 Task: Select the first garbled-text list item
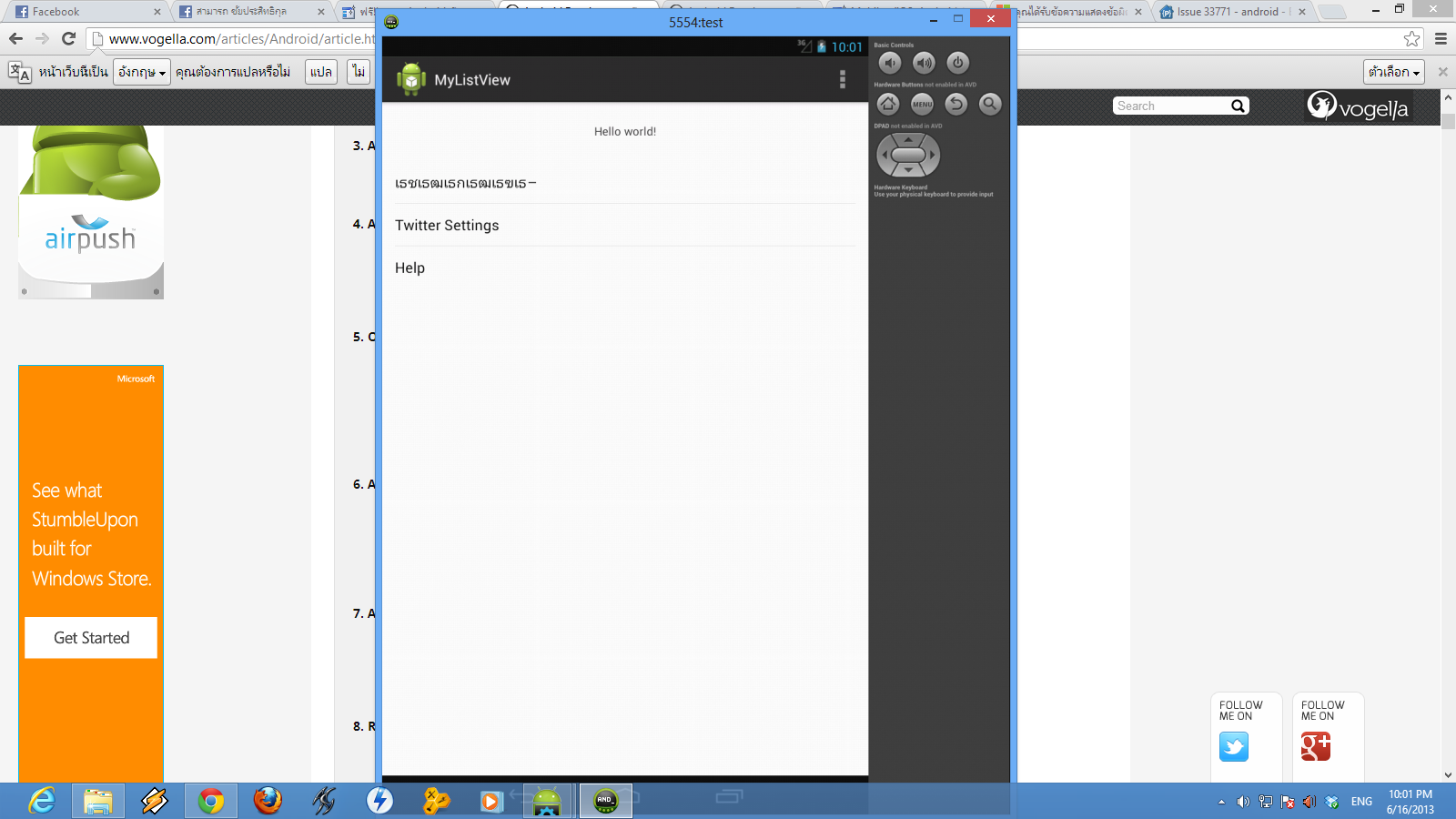click(x=625, y=183)
